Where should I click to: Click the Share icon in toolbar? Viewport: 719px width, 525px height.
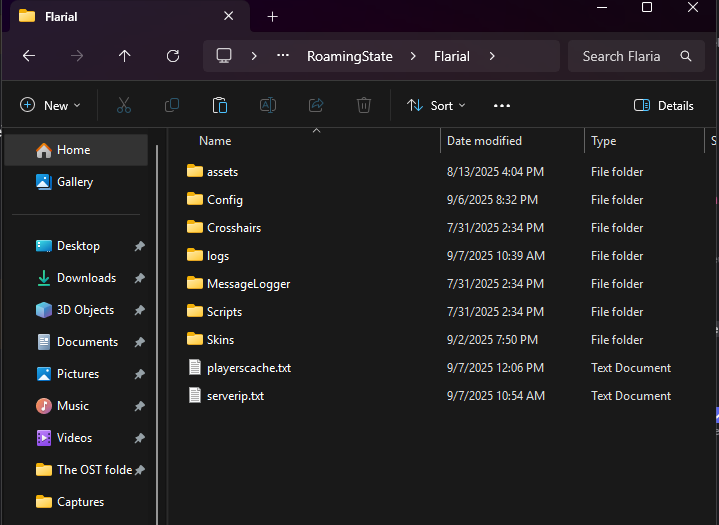tap(316, 105)
